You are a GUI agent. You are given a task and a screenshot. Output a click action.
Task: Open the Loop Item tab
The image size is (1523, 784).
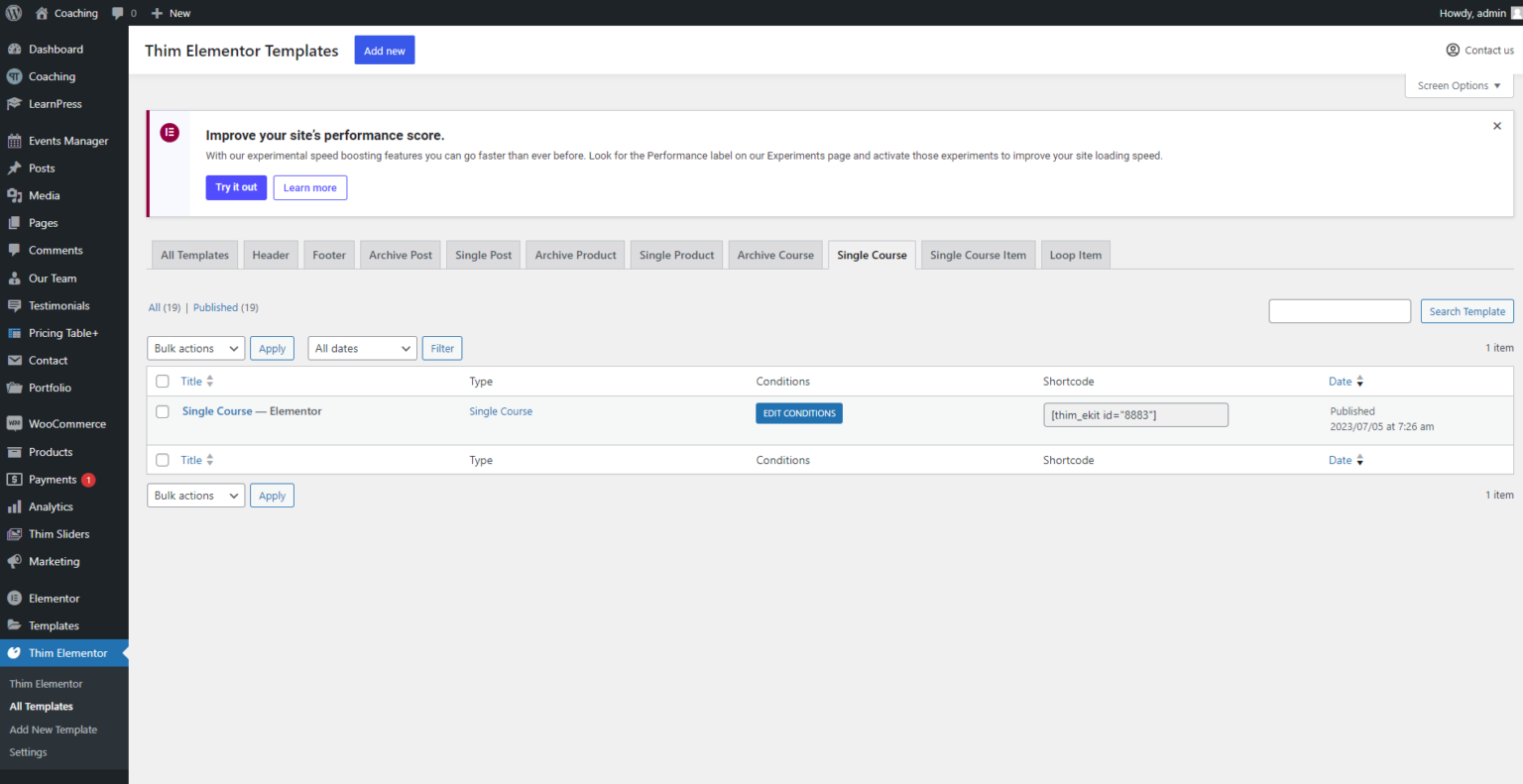1075,255
